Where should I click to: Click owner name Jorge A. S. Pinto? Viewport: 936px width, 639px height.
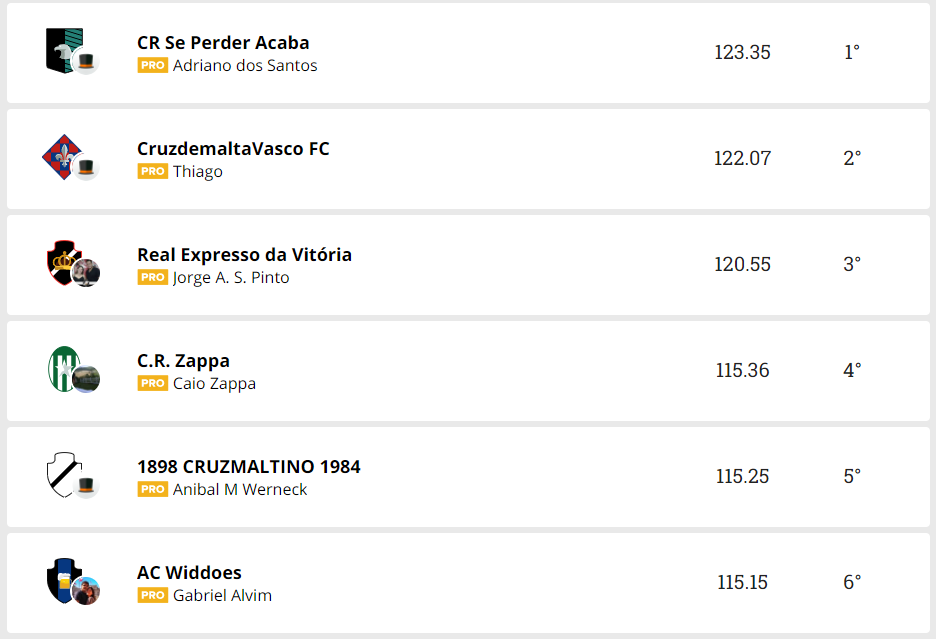click(x=231, y=277)
